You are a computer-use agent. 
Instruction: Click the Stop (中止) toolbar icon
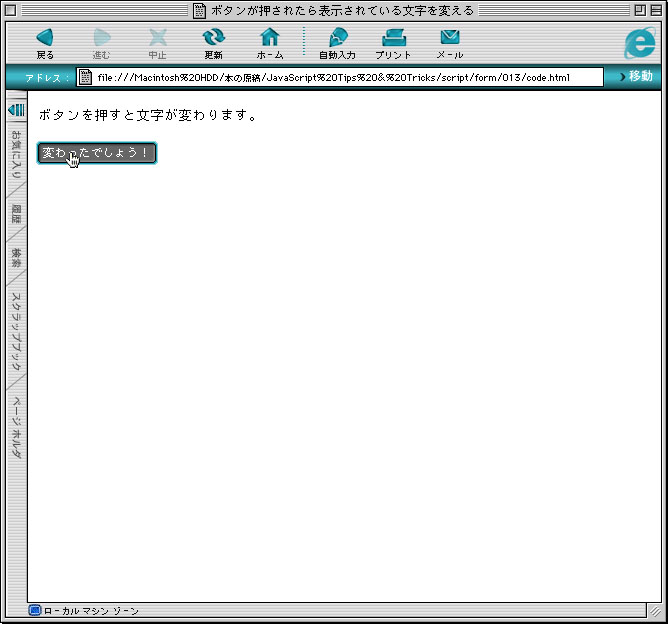pos(158,37)
